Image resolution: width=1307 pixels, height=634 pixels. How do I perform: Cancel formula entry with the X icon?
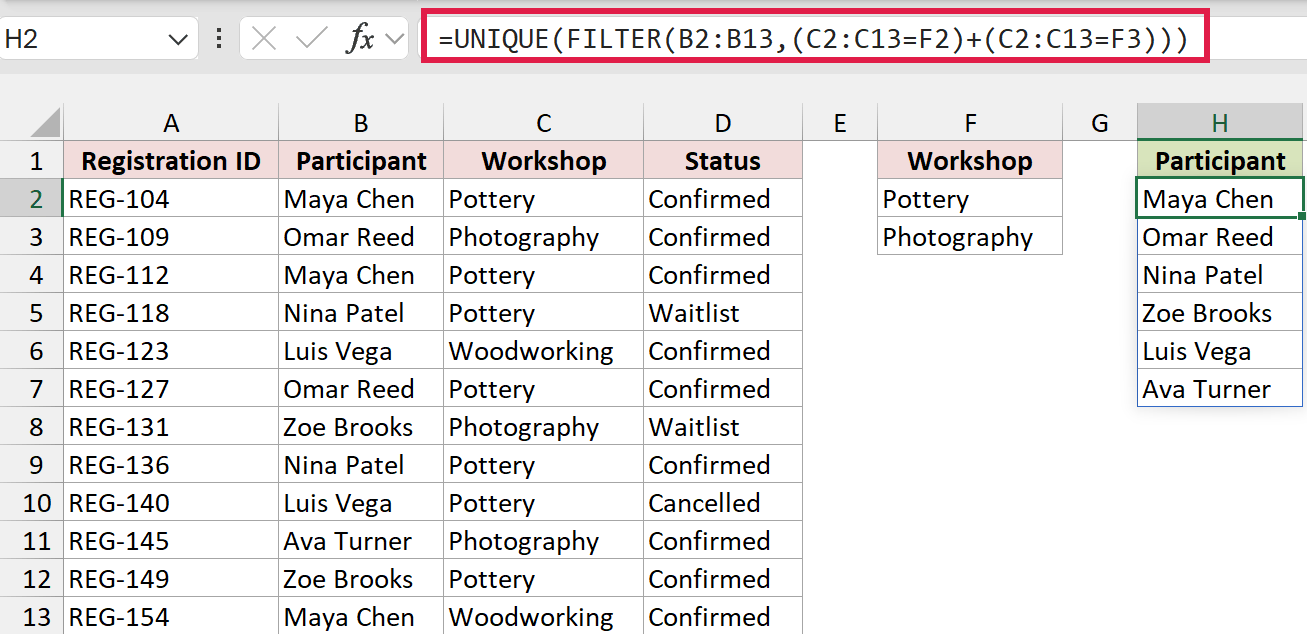264,40
